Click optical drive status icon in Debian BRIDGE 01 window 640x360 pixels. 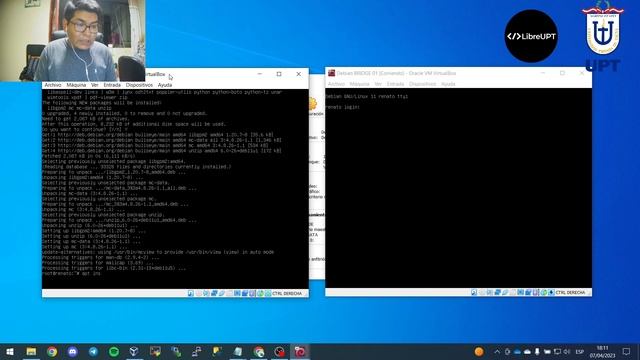482,292
